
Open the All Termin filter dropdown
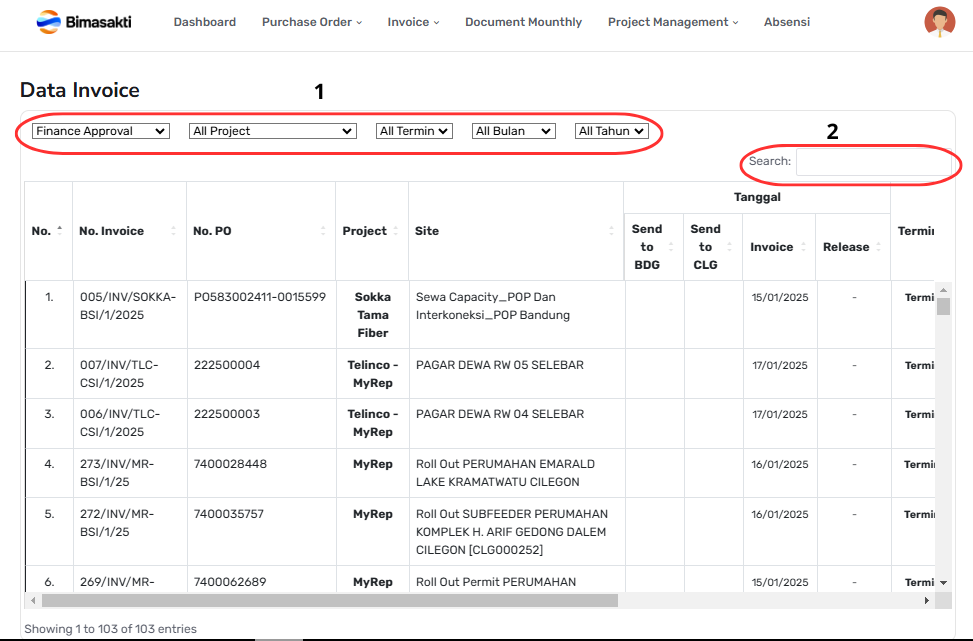(414, 131)
